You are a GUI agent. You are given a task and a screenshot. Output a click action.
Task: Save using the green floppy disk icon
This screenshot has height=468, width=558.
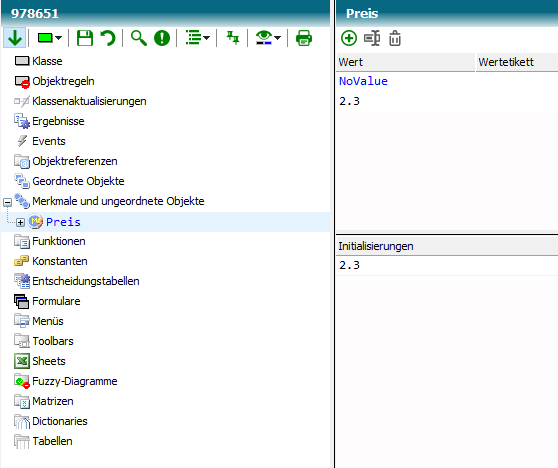85,38
